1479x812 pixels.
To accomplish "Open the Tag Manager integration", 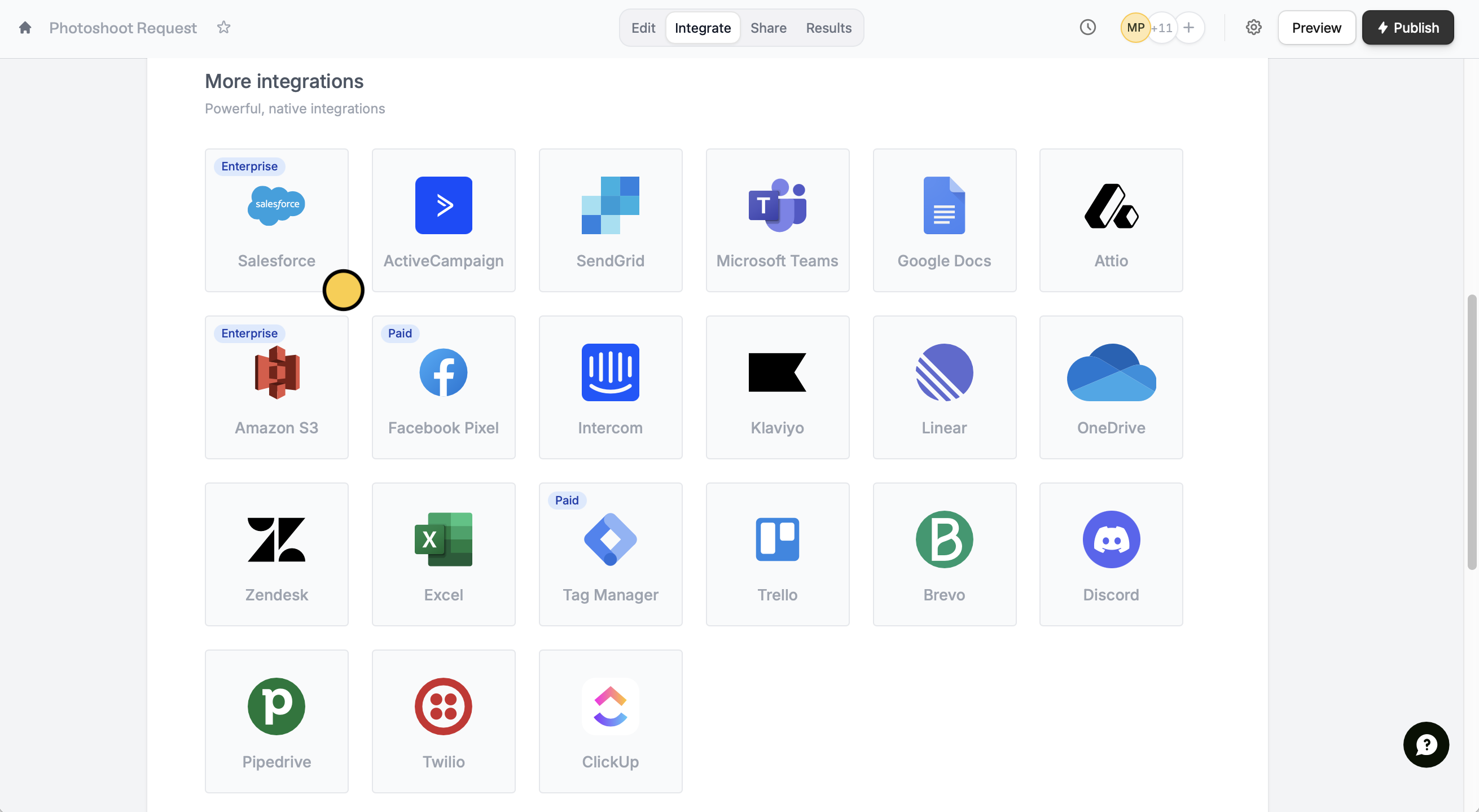I will [x=610, y=554].
